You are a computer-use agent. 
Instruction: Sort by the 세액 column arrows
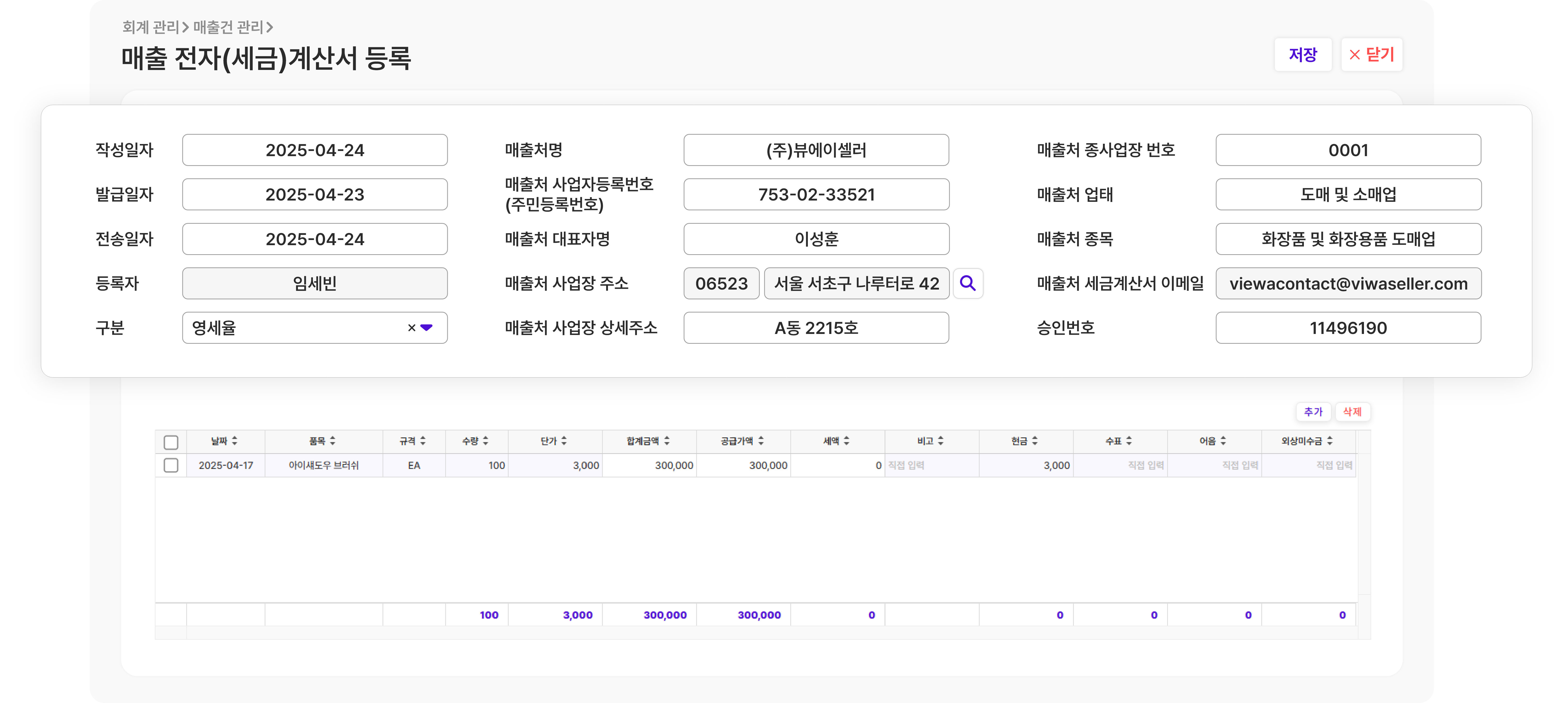847,441
